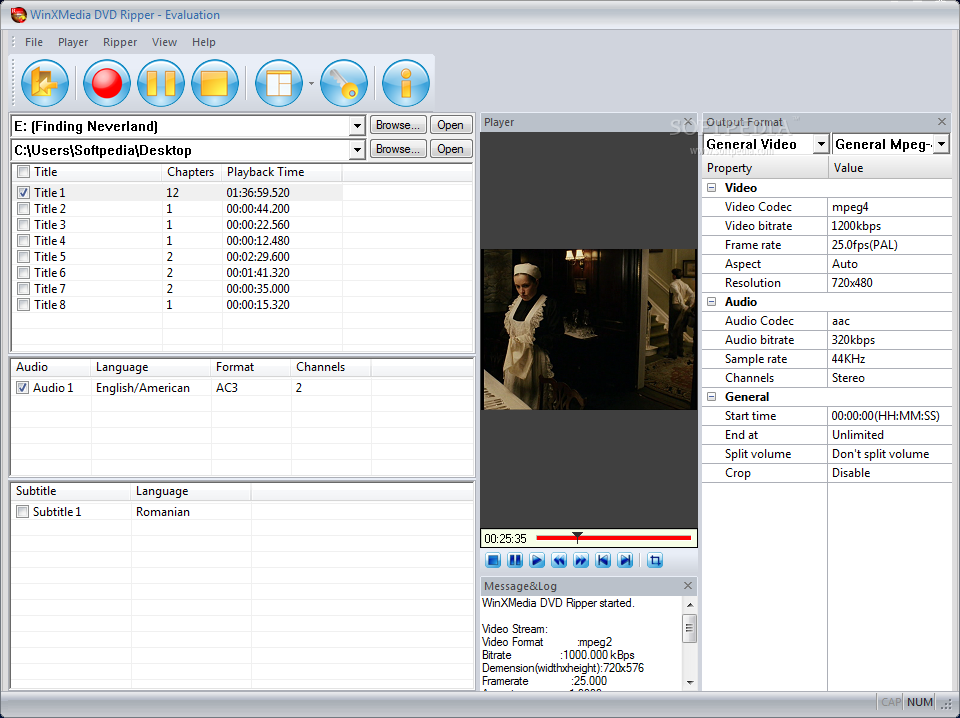Click the player crop icon
This screenshot has height=718, width=960.
pos(654,560)
